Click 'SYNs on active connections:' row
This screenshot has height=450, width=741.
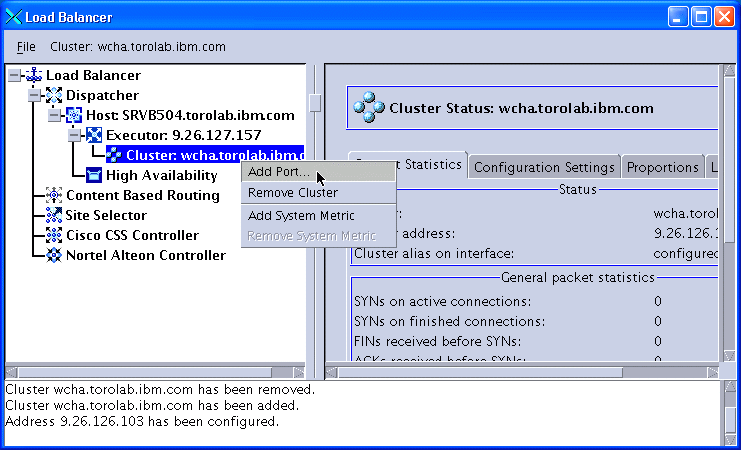[x=534, y=301]
